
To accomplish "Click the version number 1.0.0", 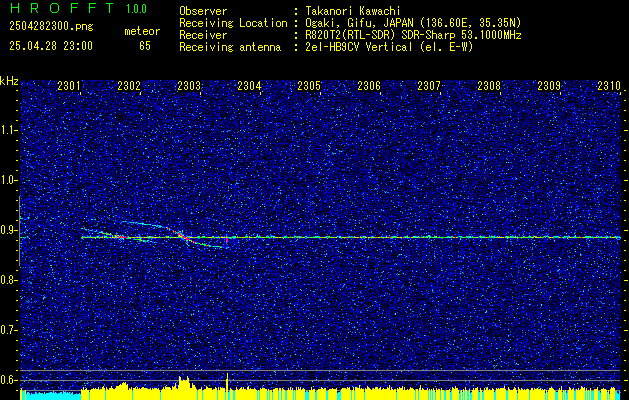I will (136, 9).
